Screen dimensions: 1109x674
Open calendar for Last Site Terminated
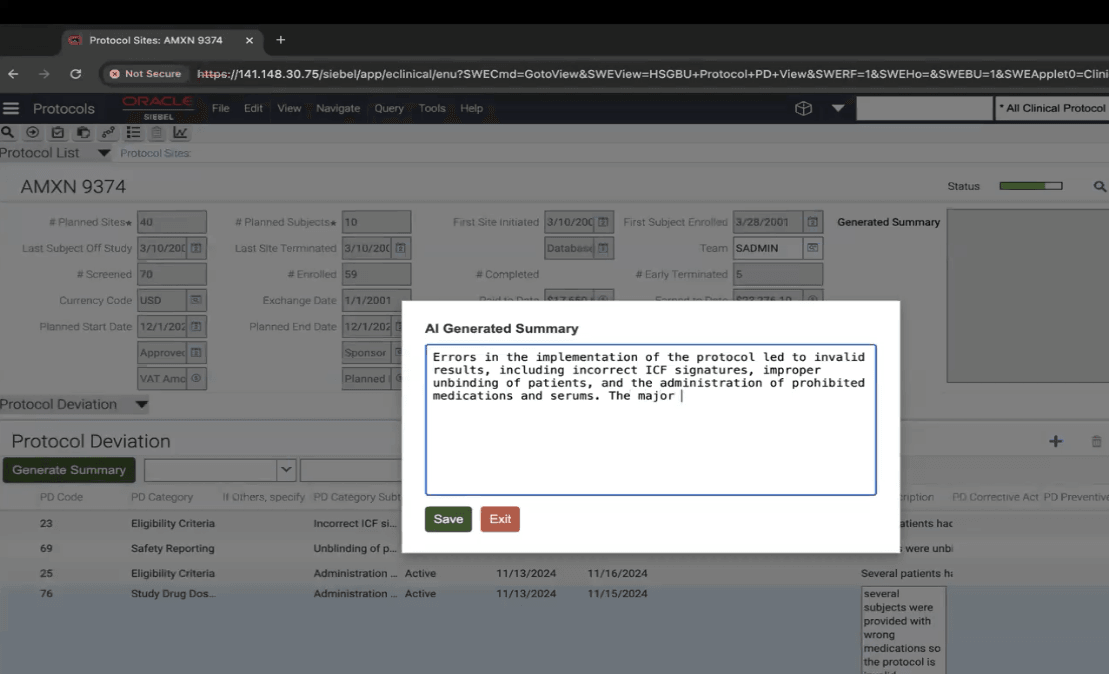400,248
